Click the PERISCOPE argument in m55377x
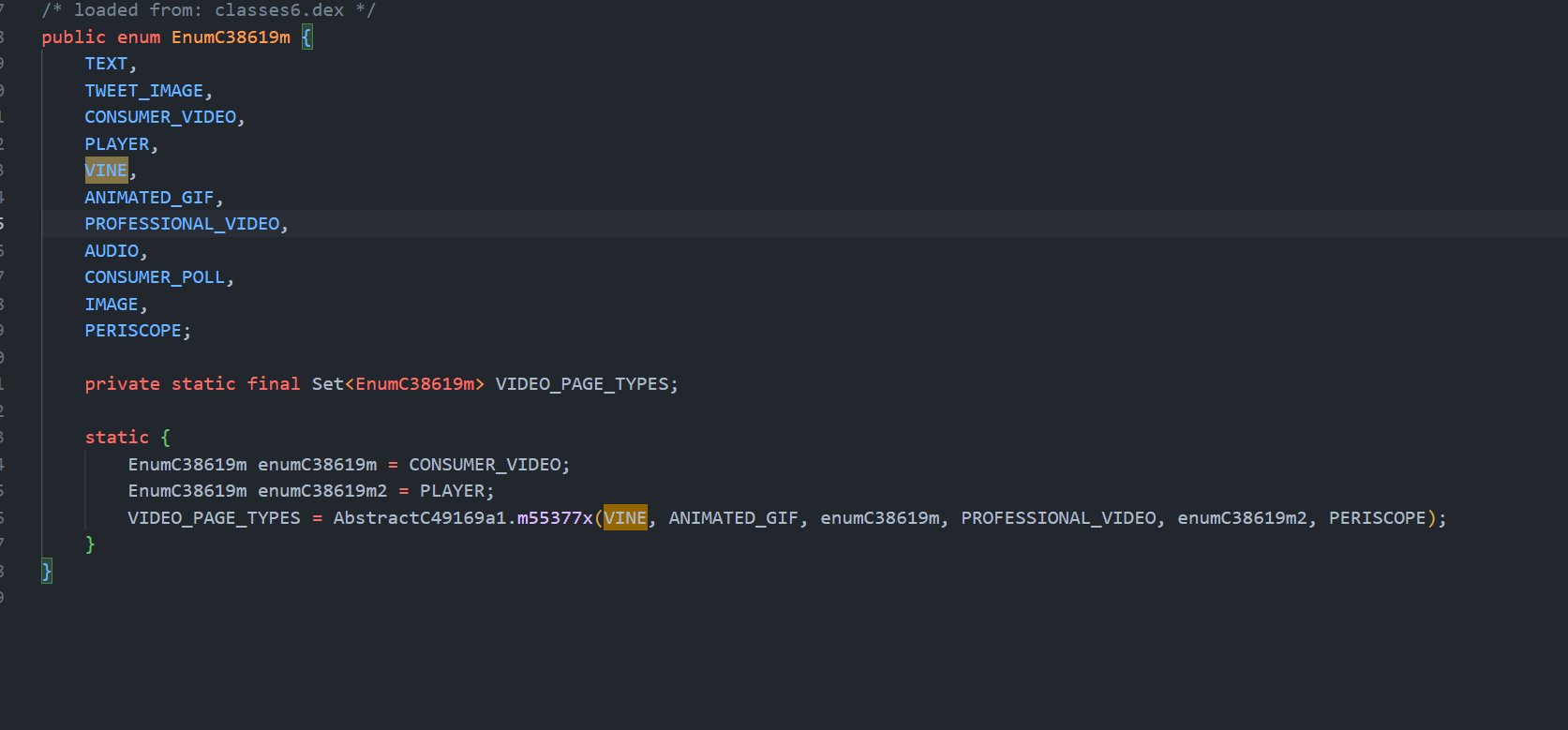The height and width of the screenshot is (730, 1568). (x=1378, y=518)
